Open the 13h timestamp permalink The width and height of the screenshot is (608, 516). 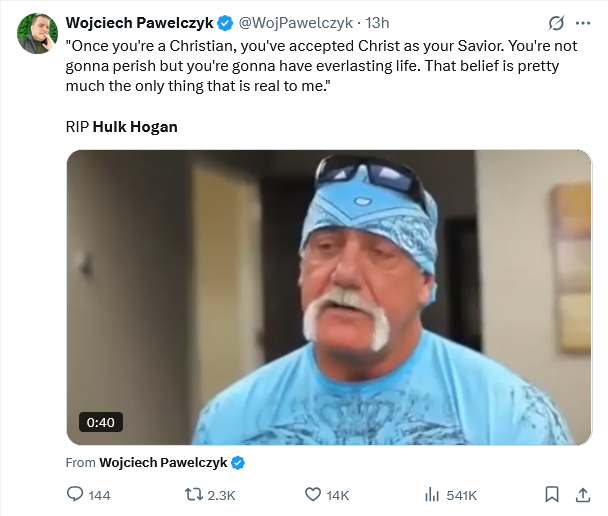point(378,23)
